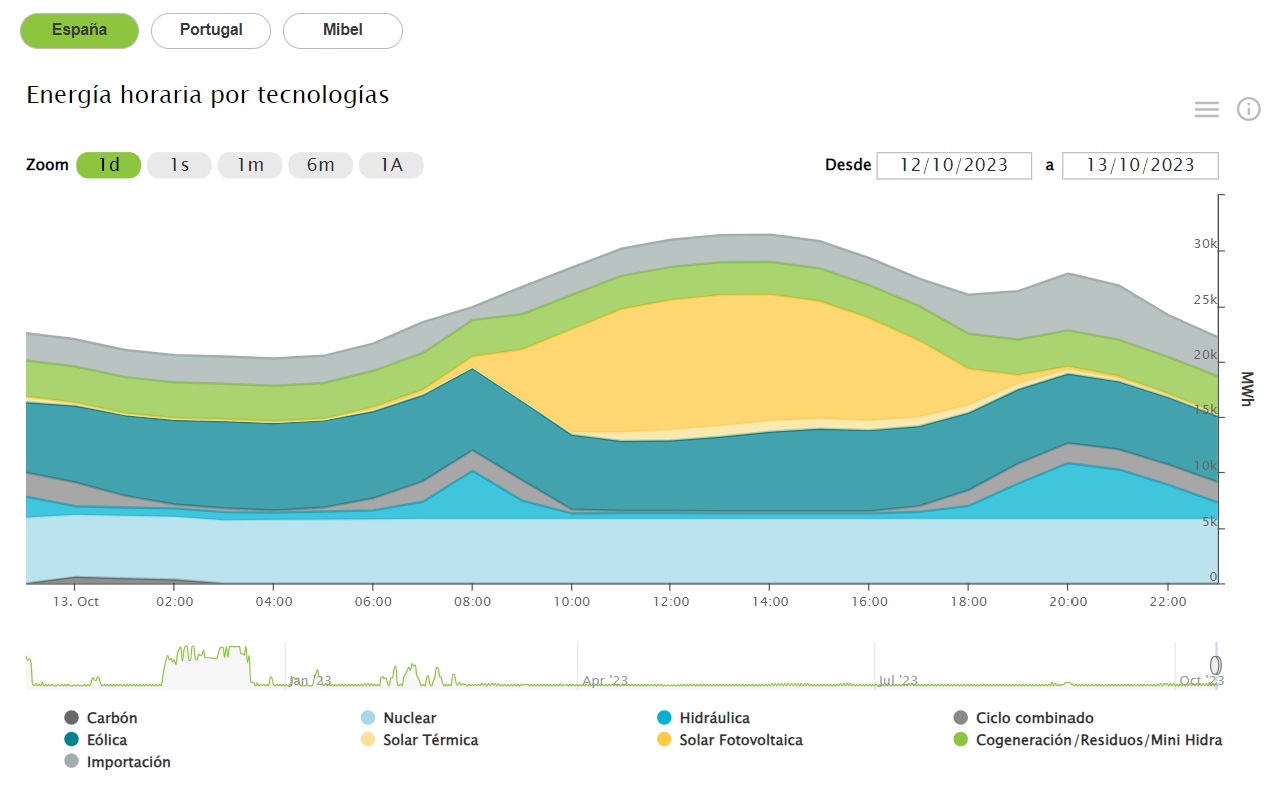This screenshot has height=799, width=1281.
Task: Set zoom range to 1s
Action: click(179, 165)
